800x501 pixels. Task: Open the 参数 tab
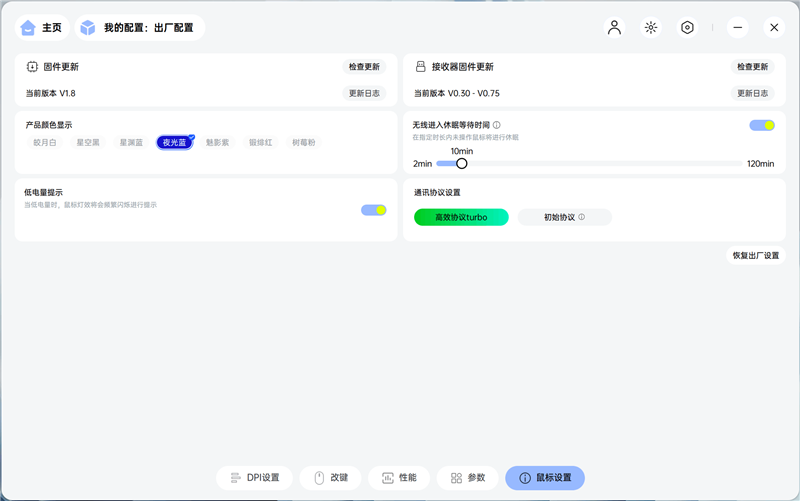(468, 478)
